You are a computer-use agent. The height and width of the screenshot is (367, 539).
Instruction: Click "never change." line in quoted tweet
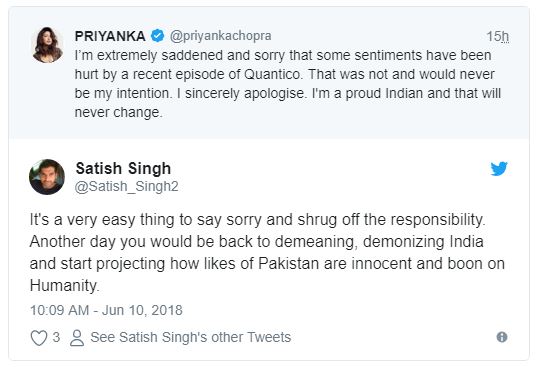pos(119,112)
